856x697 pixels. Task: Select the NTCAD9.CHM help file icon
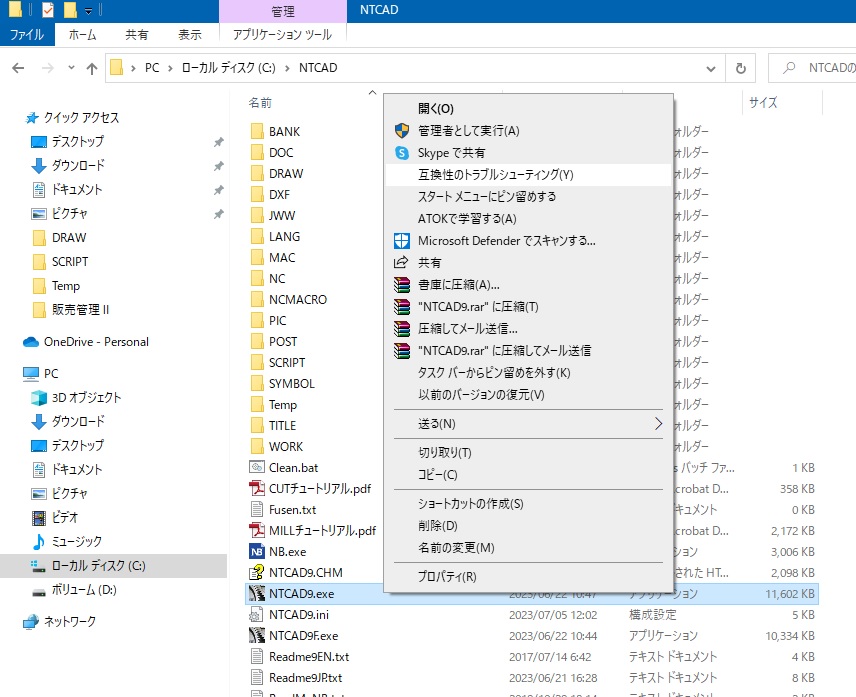point(257,573)
